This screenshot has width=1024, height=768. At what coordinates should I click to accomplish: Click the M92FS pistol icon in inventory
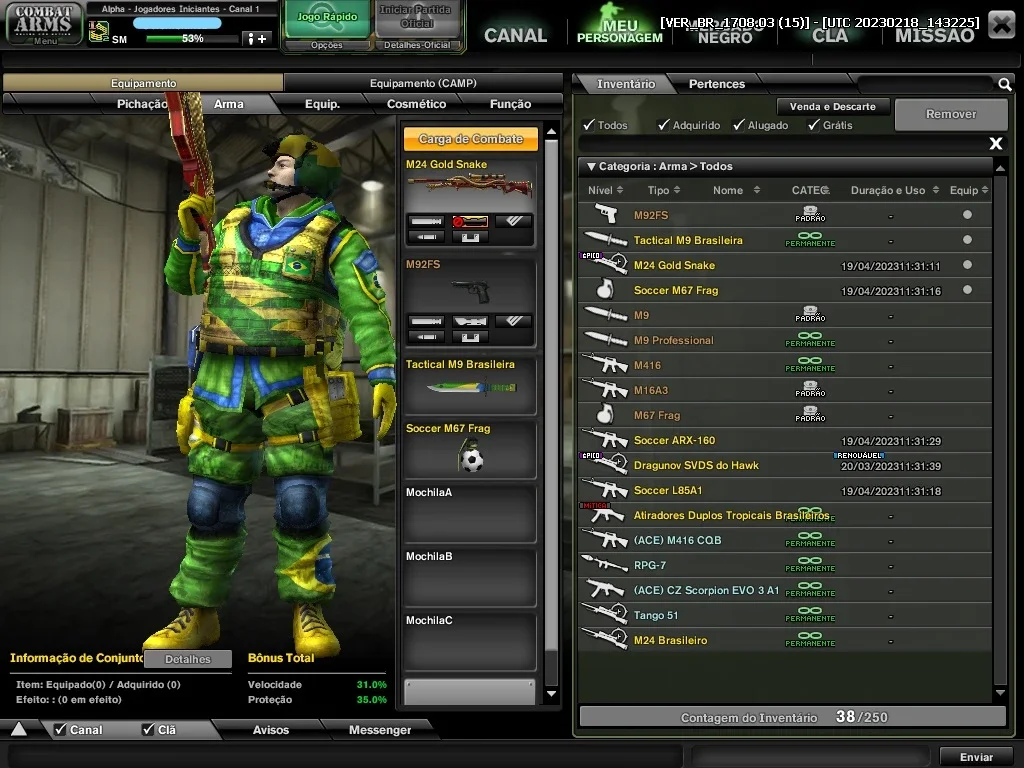pyautogui.click(x=606, y=214)
